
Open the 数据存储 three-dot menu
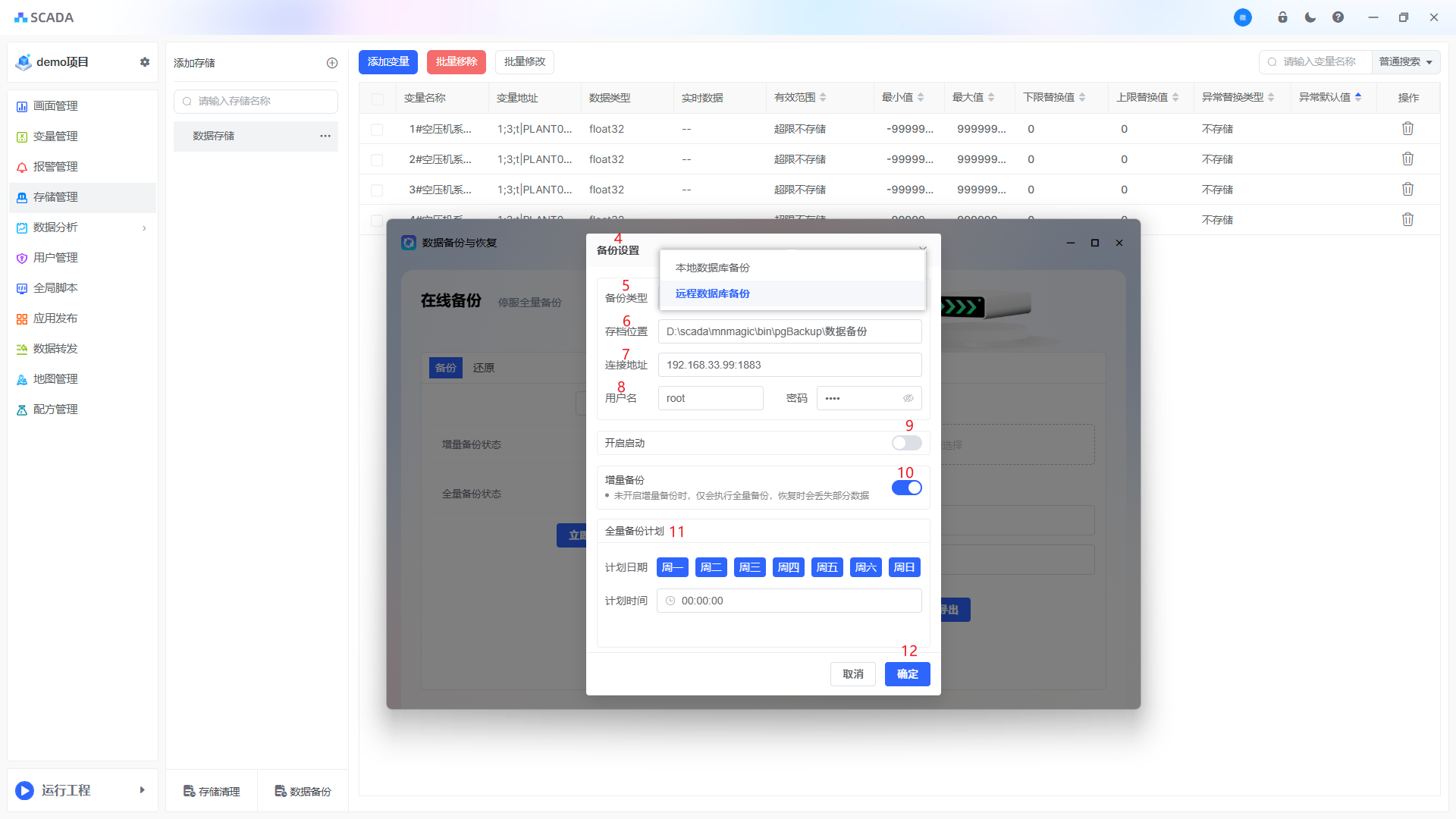coord(325,136)
